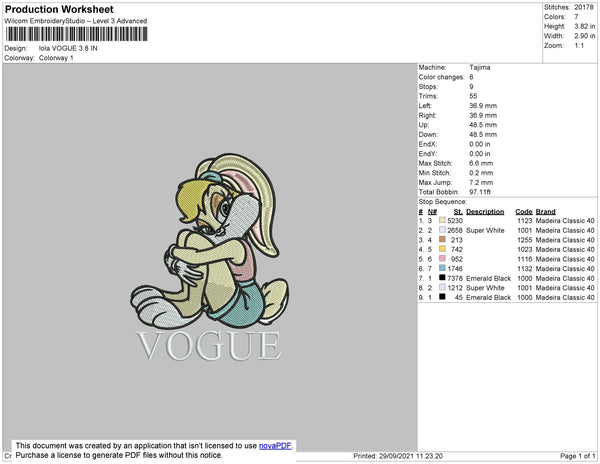Click the Printed date 29/09/2021

tap(396, 456)
